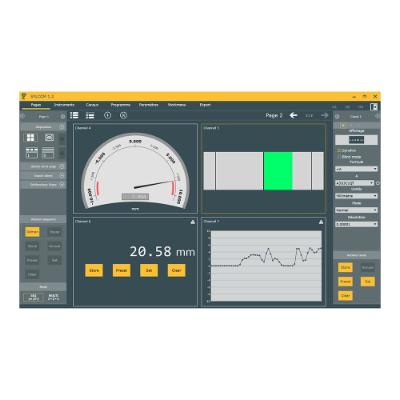Screen dimensions: 400x400
Task: Click highlighted yellow button in left button grid
Action: pyautogui.click(x=32, y=232)
